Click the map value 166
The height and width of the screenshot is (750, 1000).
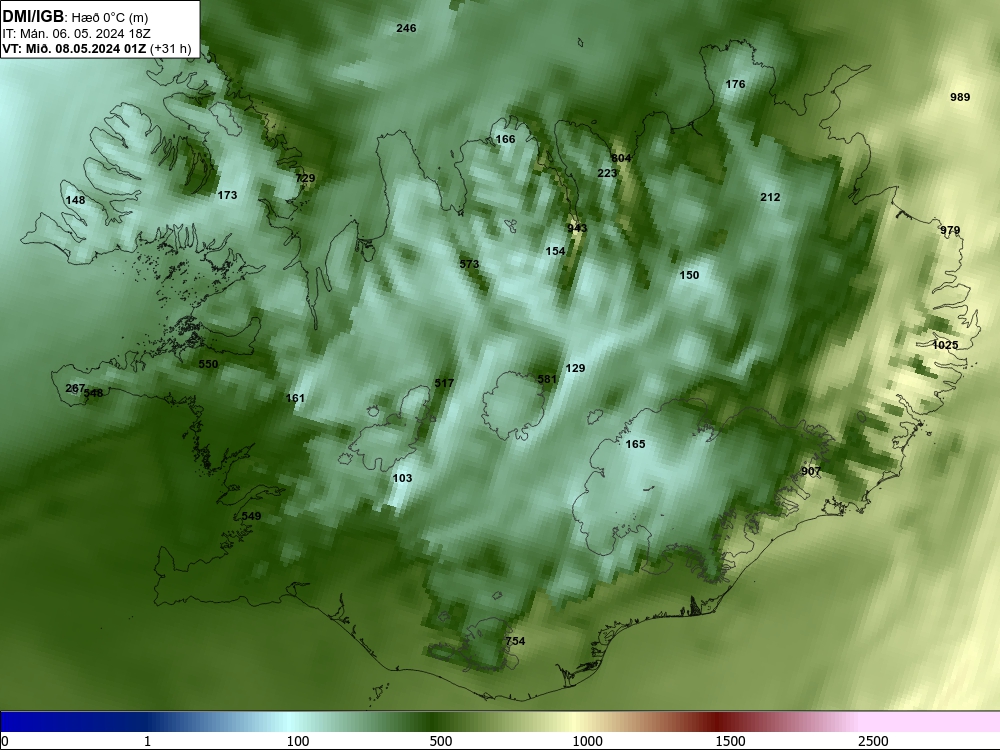(x=505, y=139)
